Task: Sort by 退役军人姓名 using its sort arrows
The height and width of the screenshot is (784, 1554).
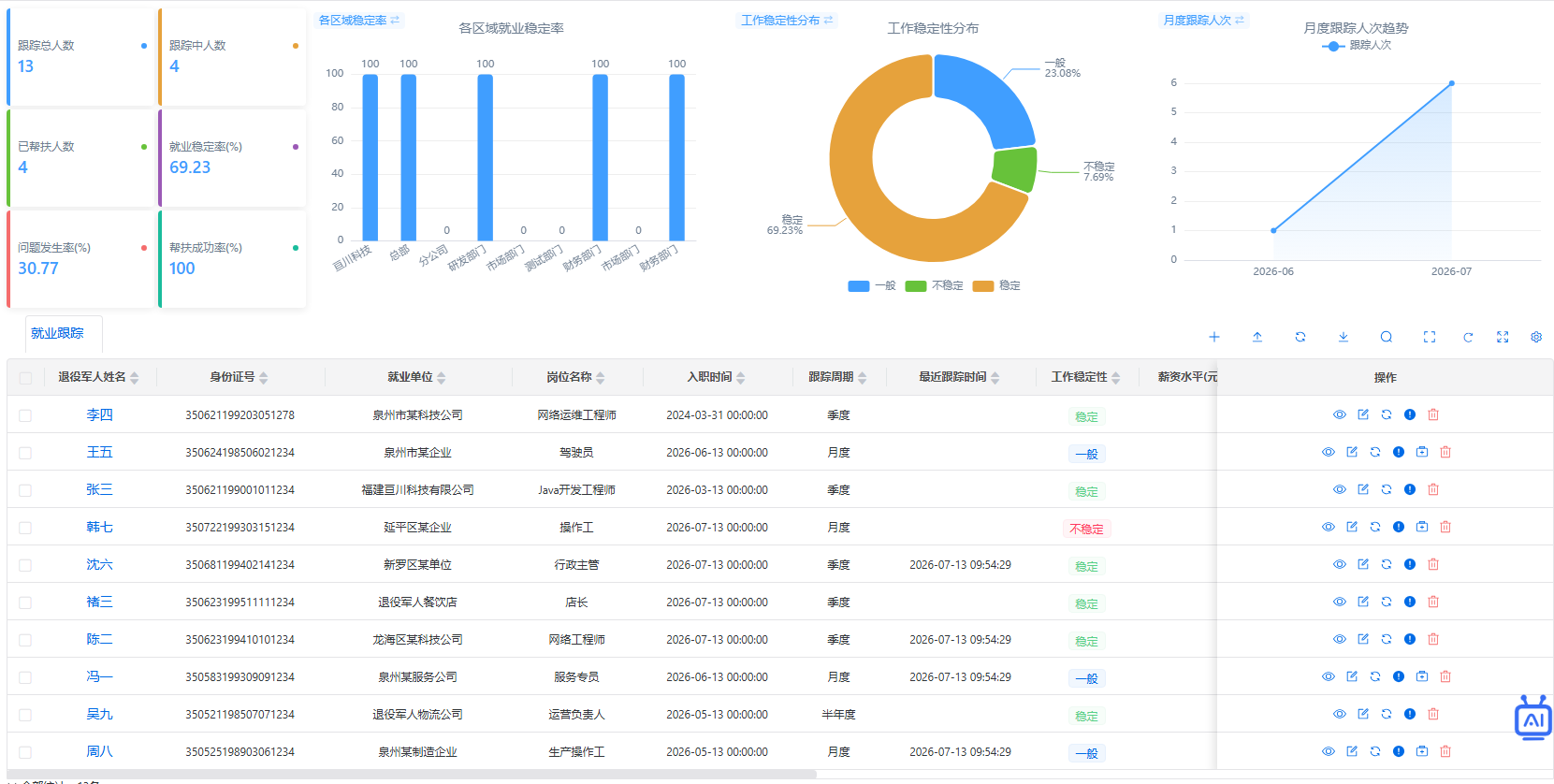Action: pos(135,378)
